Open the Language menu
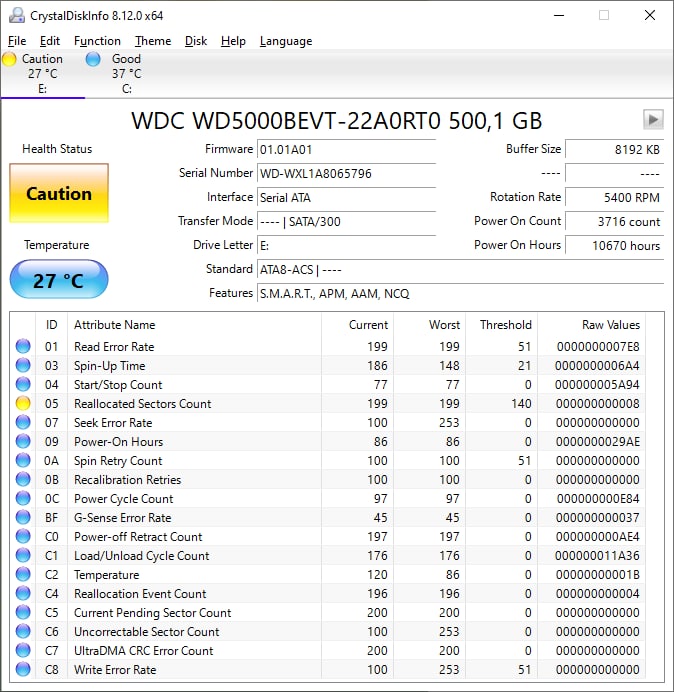This screenshot has width=674, height=692. tap(286, 41)
